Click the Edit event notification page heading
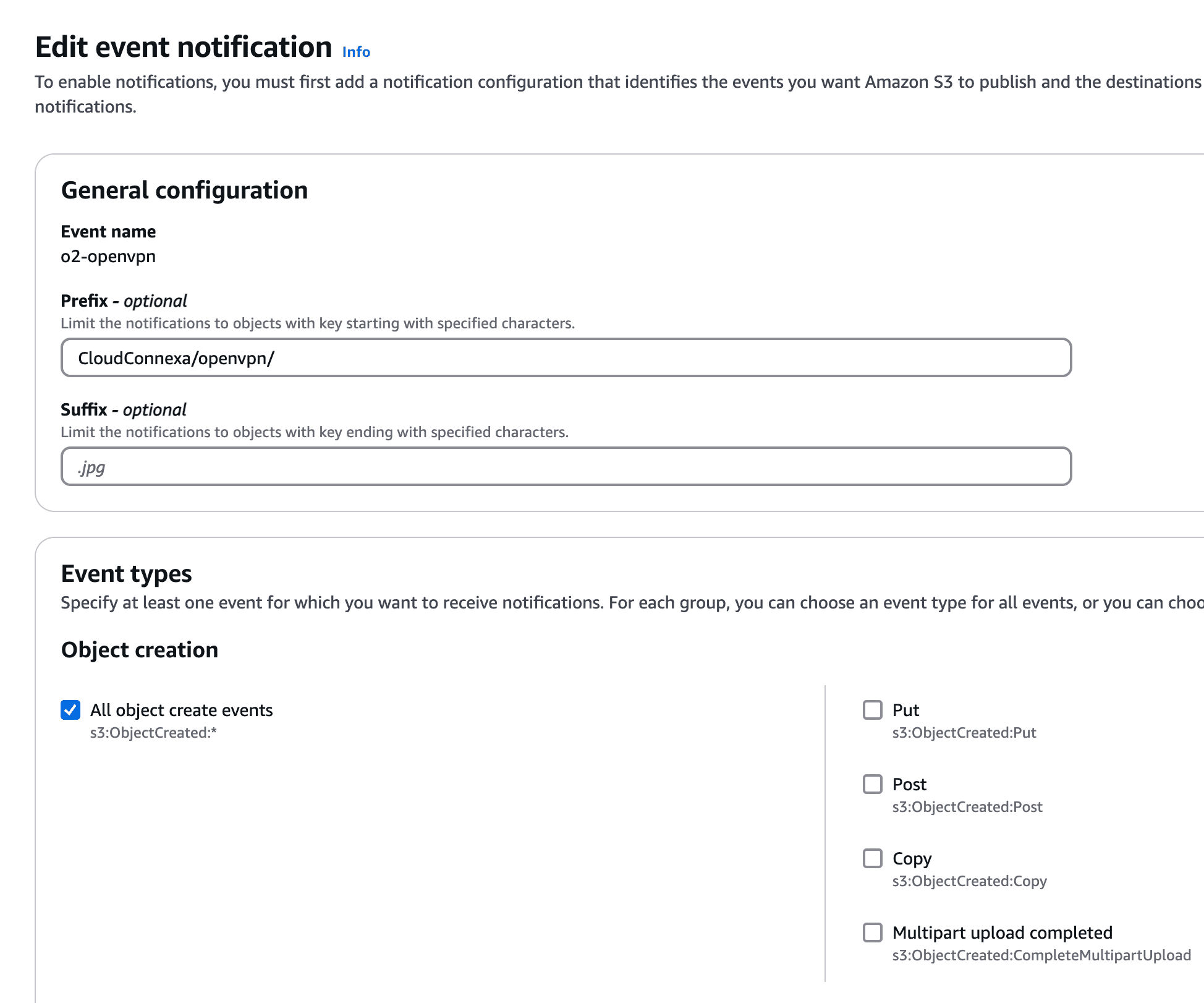 point(184,48)
